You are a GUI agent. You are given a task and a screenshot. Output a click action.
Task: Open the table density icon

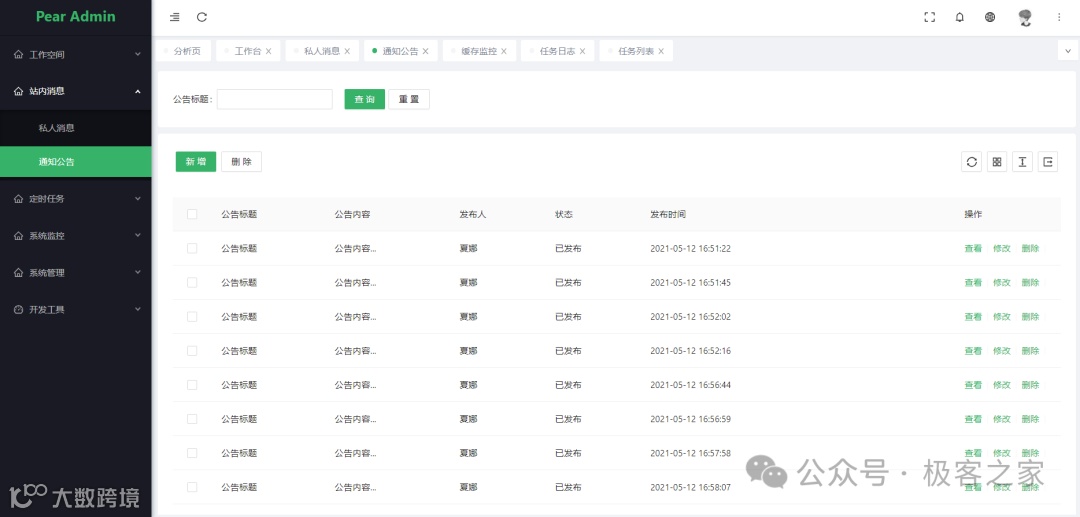click(x=1022, y=162)
